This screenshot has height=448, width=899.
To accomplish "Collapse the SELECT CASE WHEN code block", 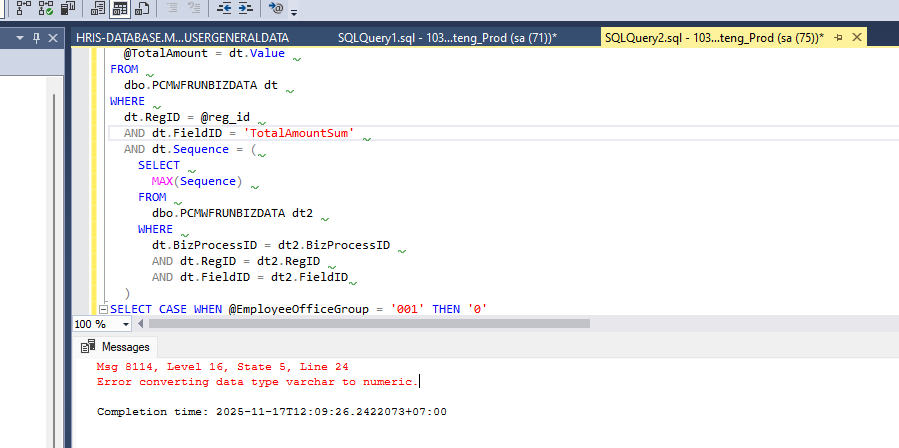I will click(x=102, y=309).
